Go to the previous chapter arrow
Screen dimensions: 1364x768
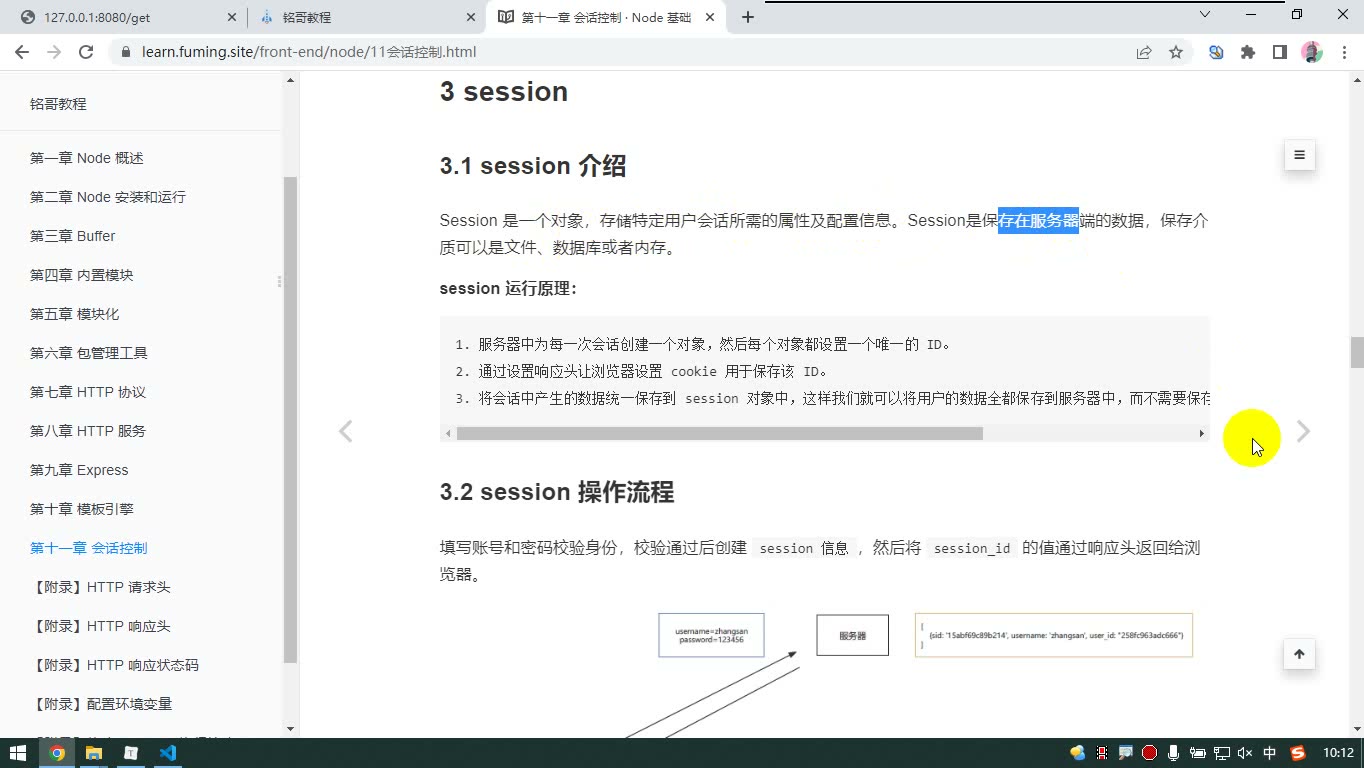point(345,431)
